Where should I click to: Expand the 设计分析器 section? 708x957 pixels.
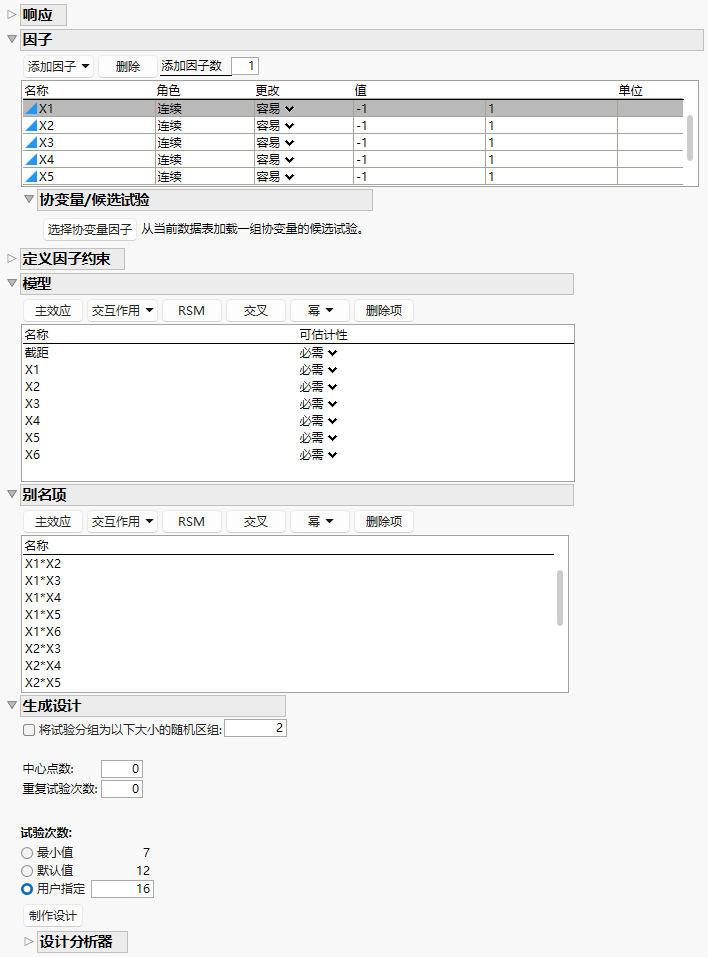point(28,941)
